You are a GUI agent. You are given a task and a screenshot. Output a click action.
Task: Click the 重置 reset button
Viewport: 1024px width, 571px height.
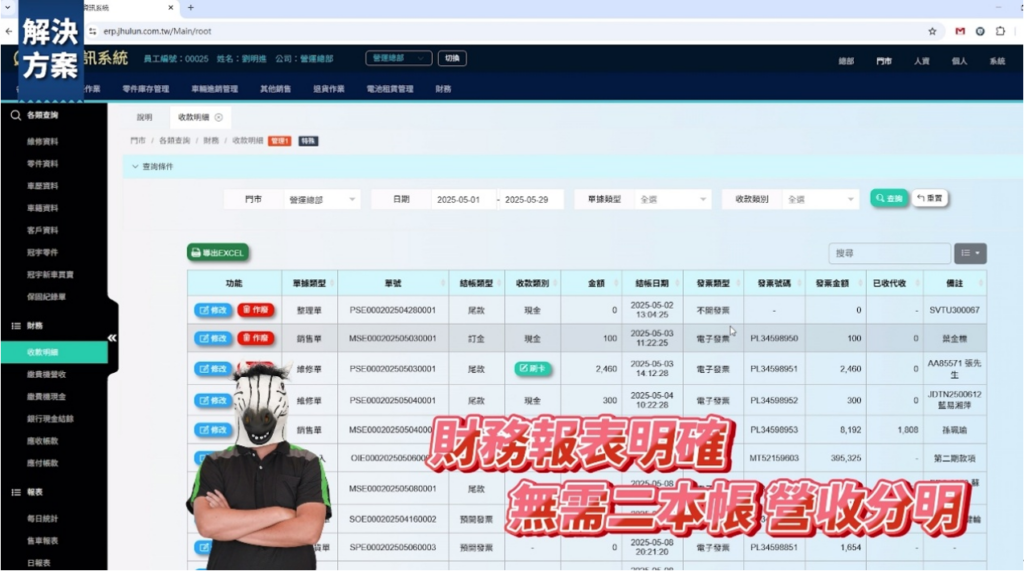pos(929,199)
